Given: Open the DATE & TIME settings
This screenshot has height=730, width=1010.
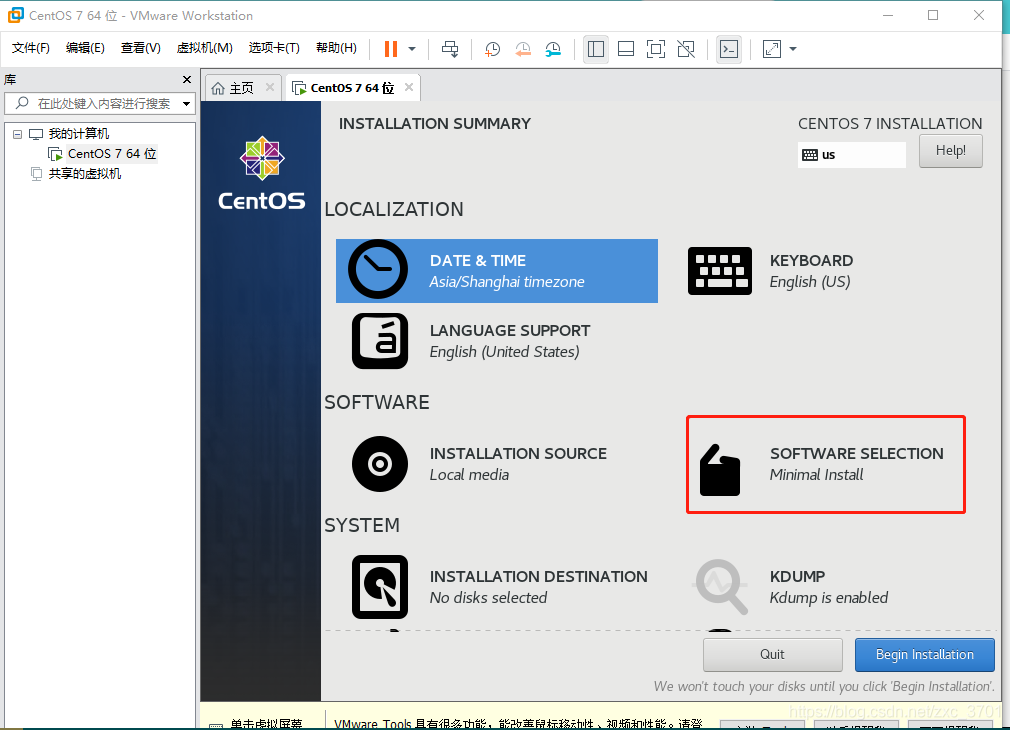Looking at the screenshot, I should coord(497,271).
